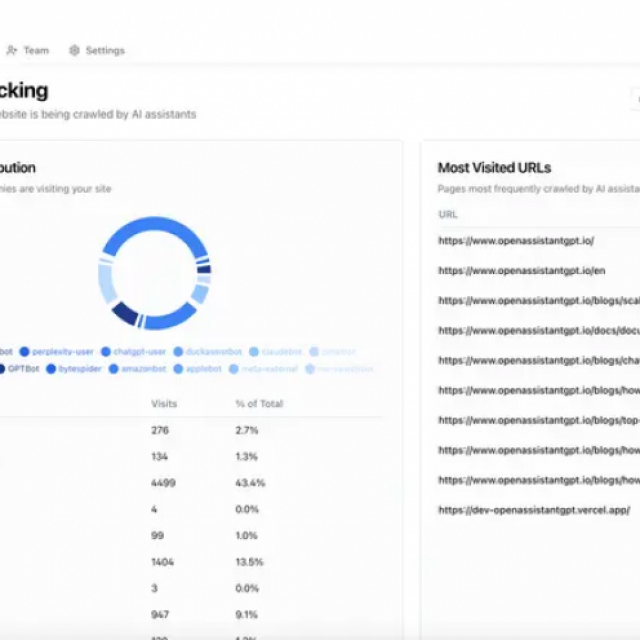Open the openassistantgpt.io/docs/docu... URL
Viewport: 640px width, 640px height.
[x=539, y=330]
